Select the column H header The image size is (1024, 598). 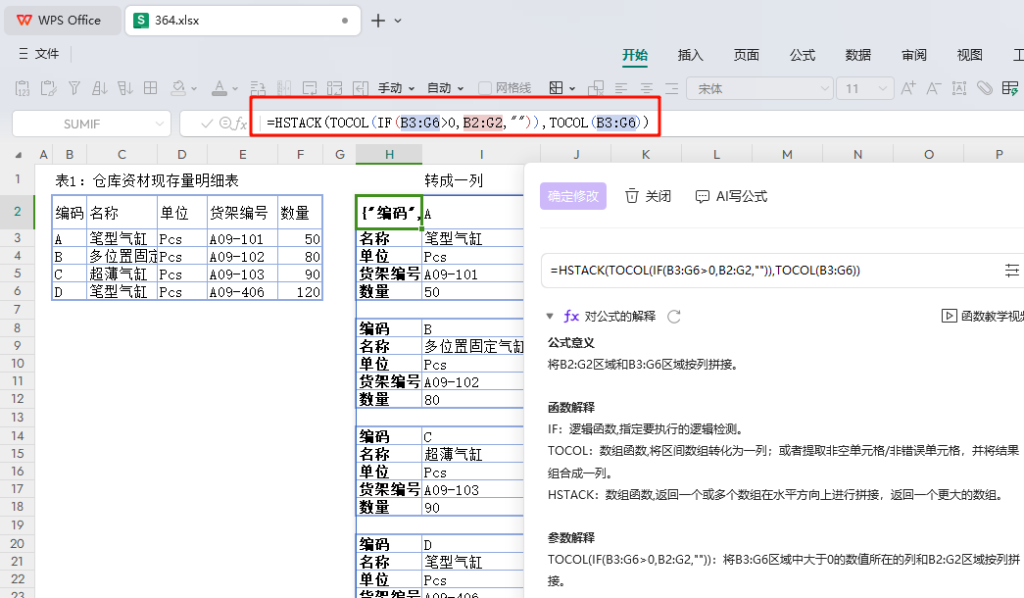(x=389, y=154)
